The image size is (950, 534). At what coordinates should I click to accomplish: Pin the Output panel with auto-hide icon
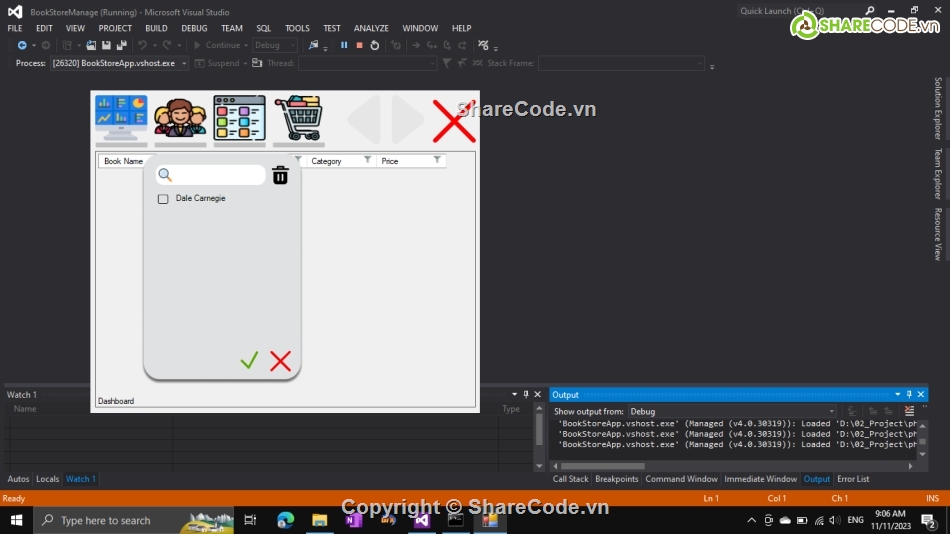coord(909,395)
